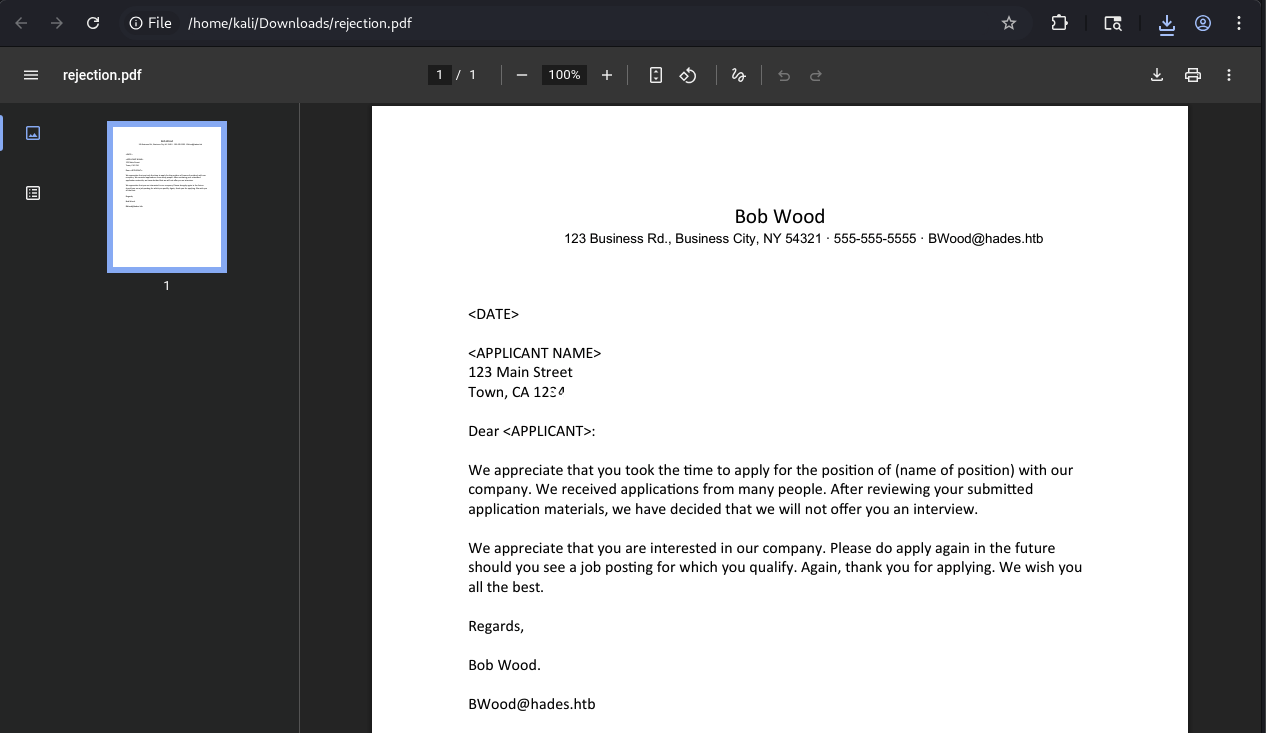Image resolution: width=1266 pixels, height=733 pixels.
Task: Open the draw annotation tool
Action: (x=738, y=74)
